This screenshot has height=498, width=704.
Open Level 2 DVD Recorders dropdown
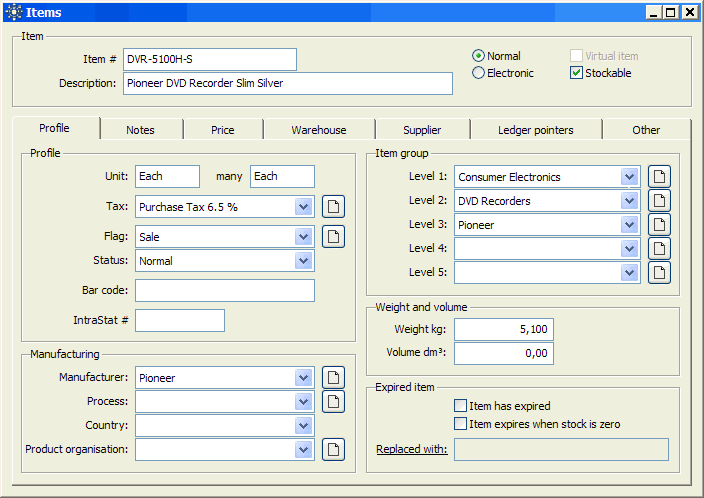coord(629,201)
